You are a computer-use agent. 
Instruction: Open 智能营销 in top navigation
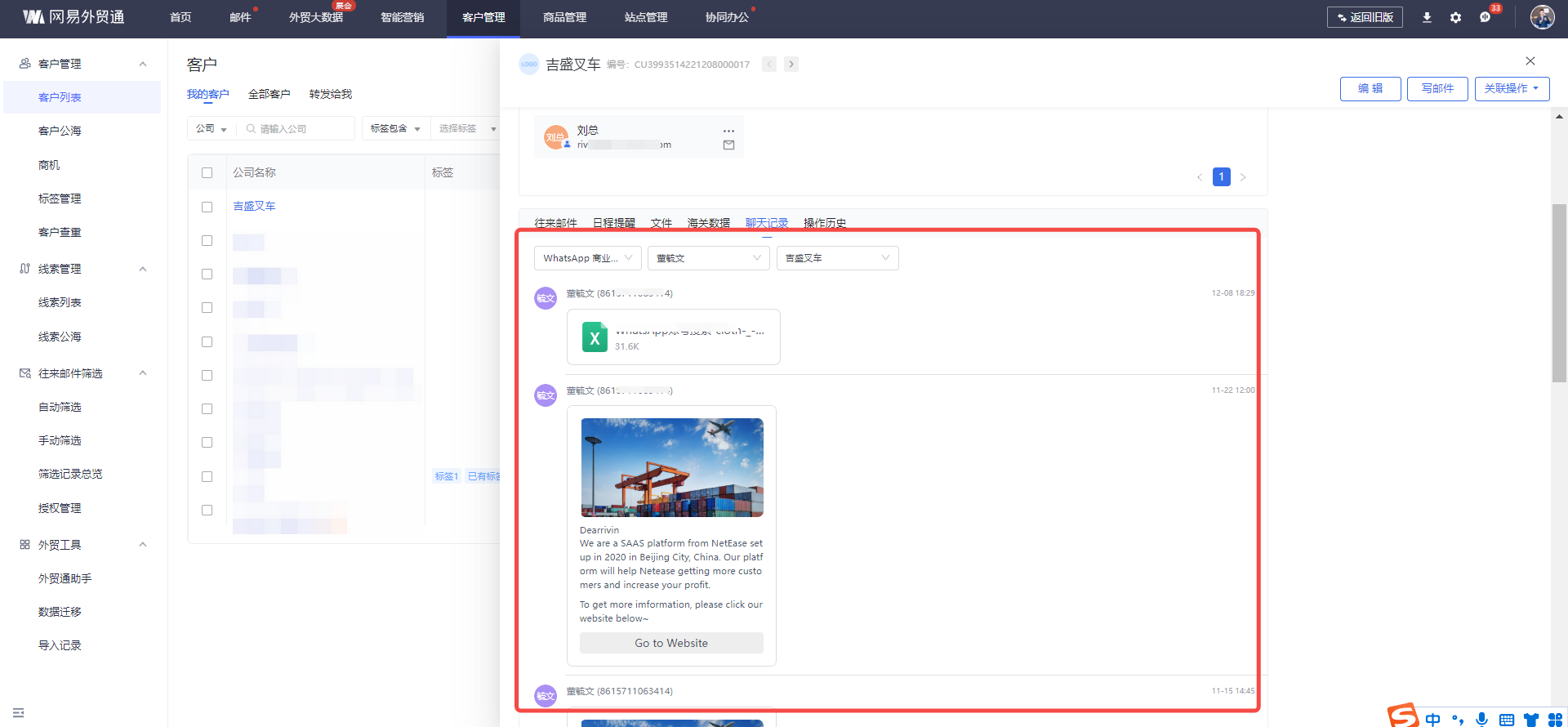point(403,17)
